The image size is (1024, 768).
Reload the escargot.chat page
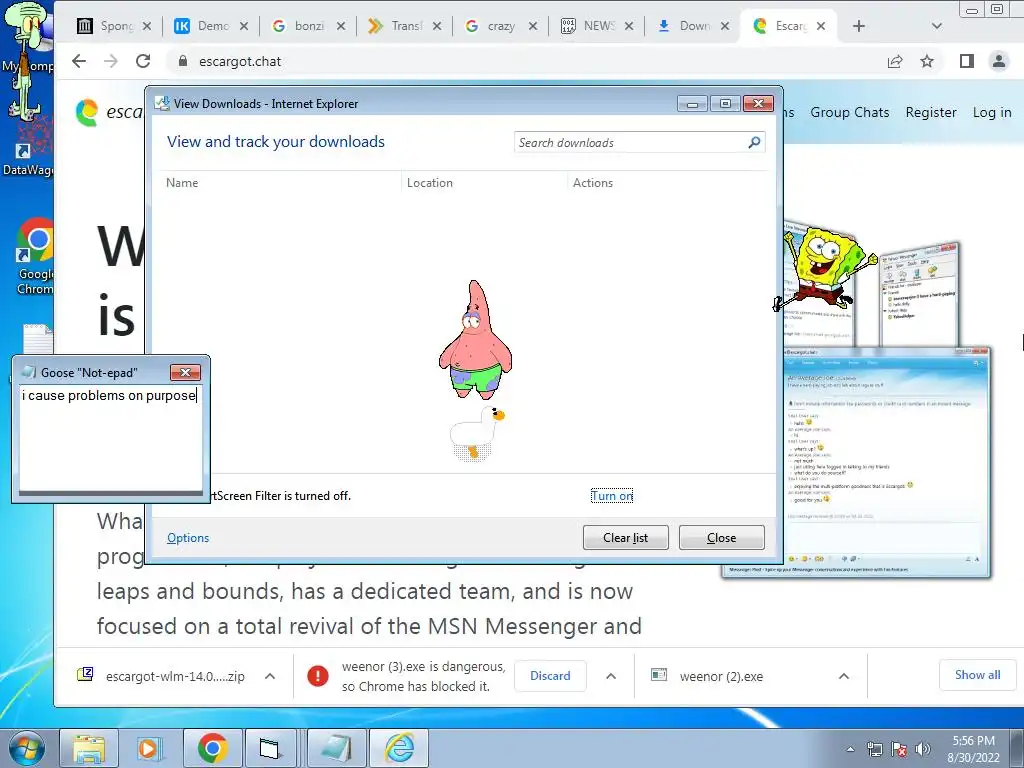tap(143, 61)
